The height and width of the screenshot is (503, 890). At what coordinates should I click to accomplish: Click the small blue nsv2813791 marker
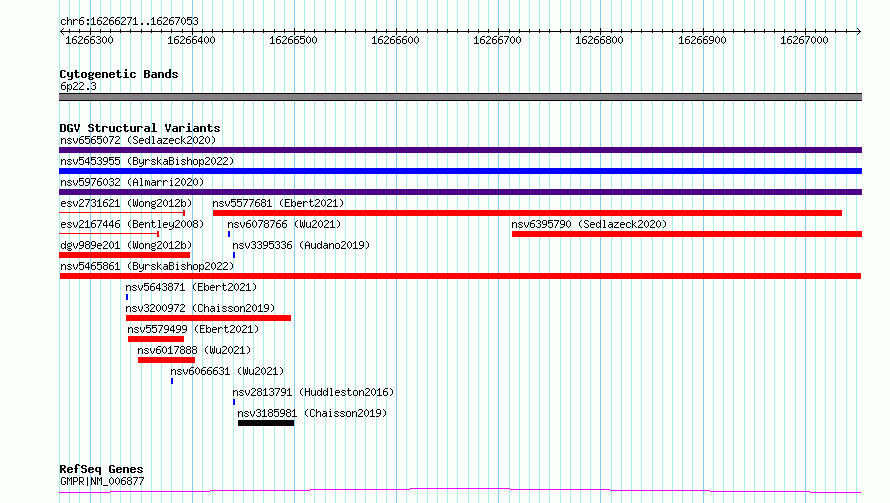tap(234, 402)
